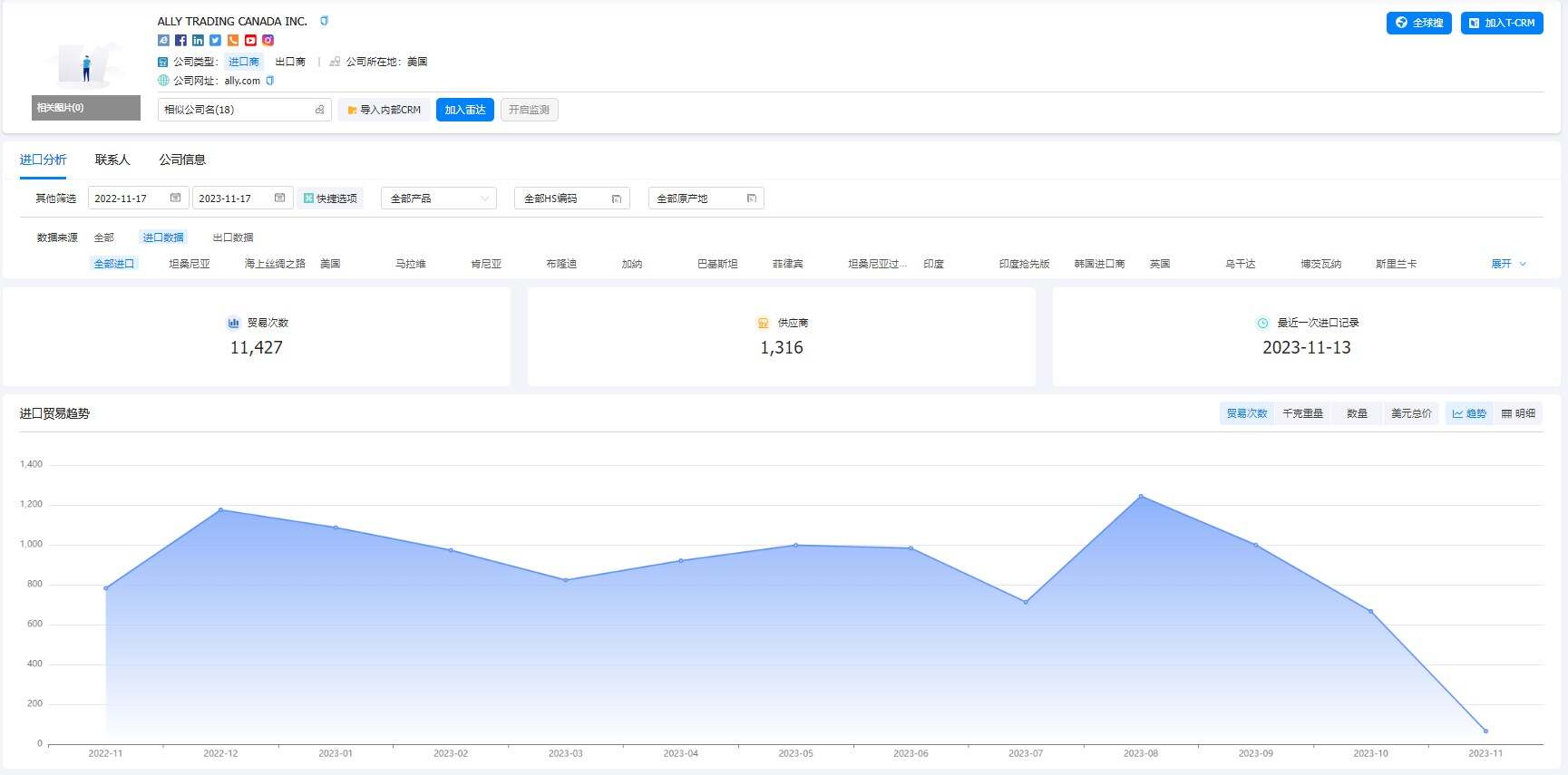This screenshot has width=1568, height=775.
Task: Switch to the 联系人 tab
Action: click(x=112, y=160)
